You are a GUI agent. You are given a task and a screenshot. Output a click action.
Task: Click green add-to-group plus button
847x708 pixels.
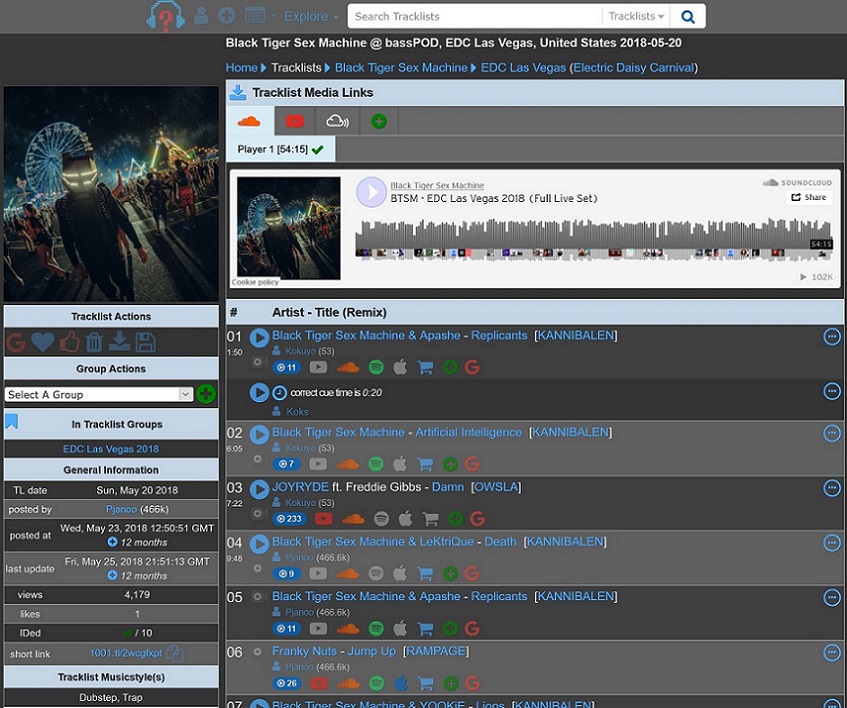tap(206, 394)
